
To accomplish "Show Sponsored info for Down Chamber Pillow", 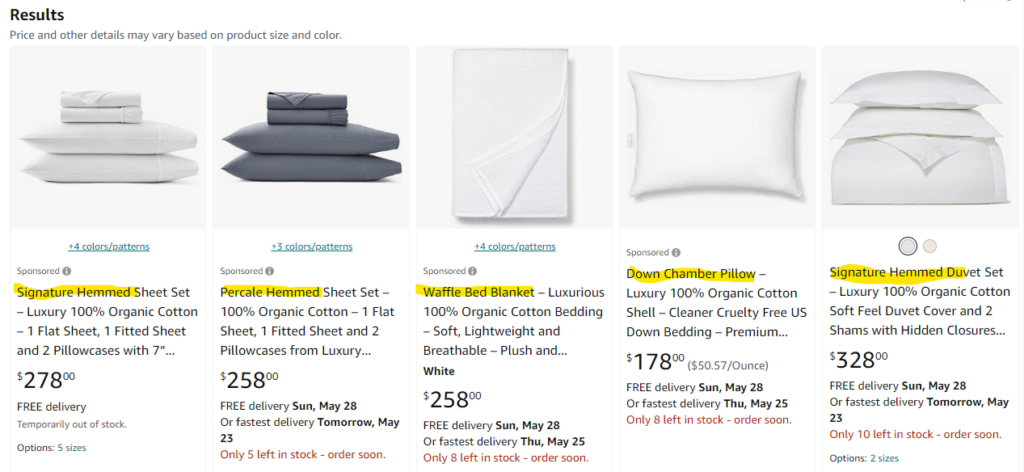I will pyautogui.click(x=676, y=253).
